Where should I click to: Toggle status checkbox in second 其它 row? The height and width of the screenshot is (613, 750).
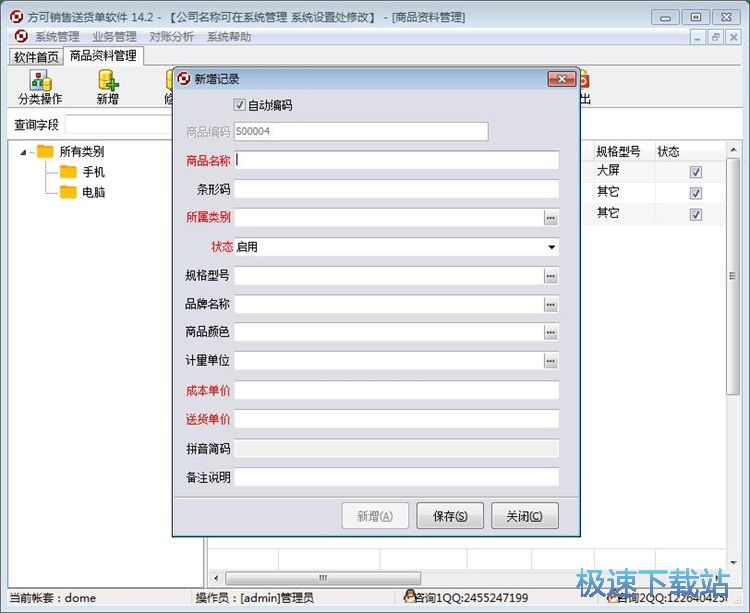coord(696,193)
